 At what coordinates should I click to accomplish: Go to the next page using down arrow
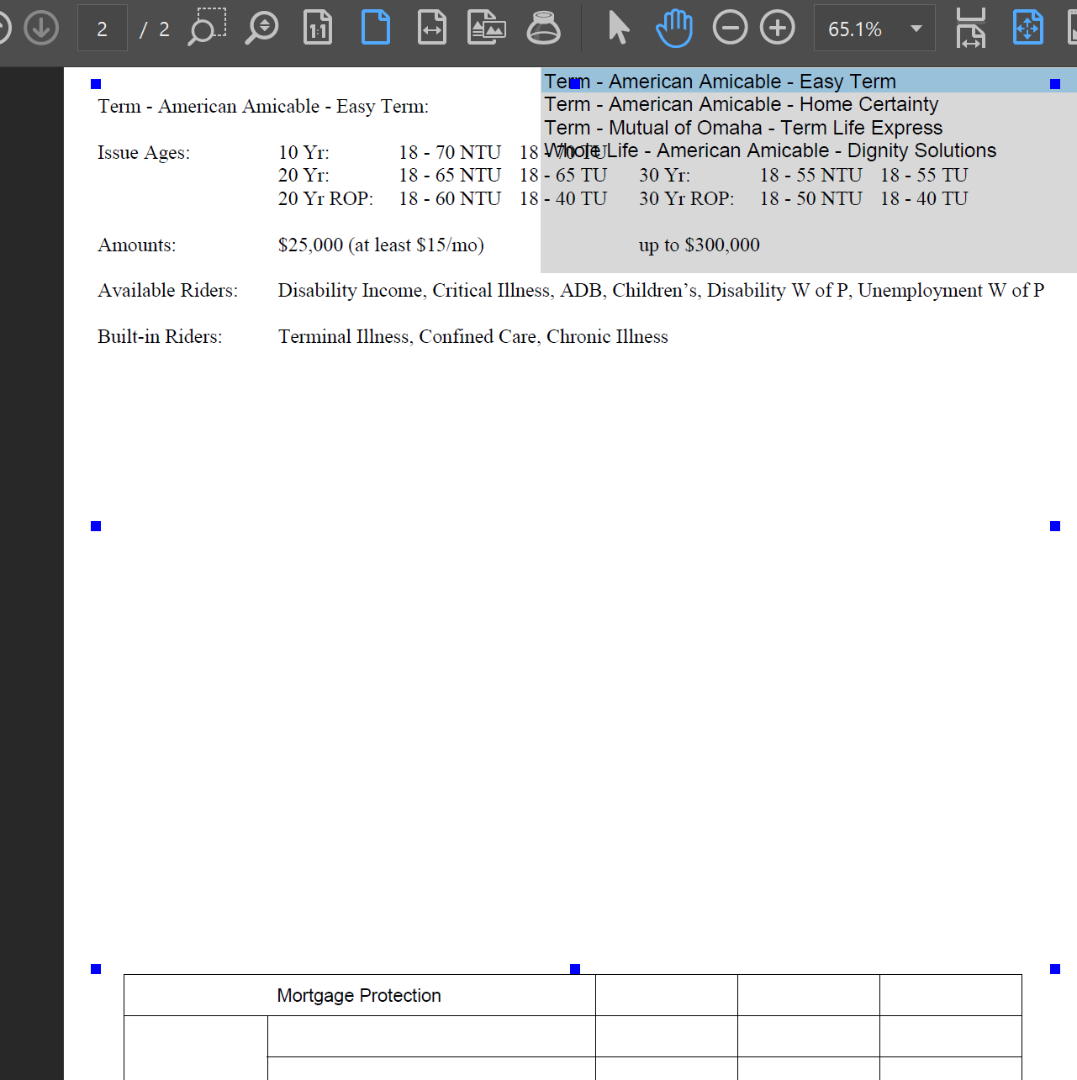[41, 28]
